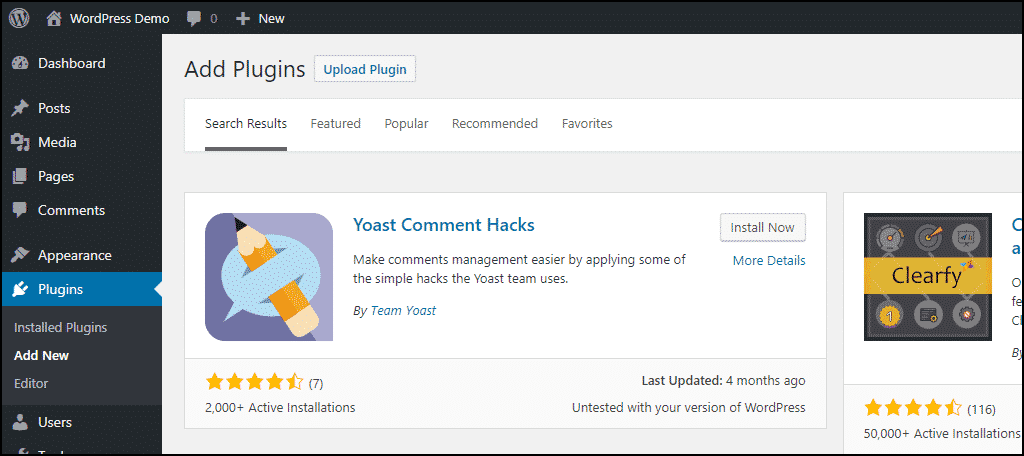Switch to the Popular tab

pos(406,123)
